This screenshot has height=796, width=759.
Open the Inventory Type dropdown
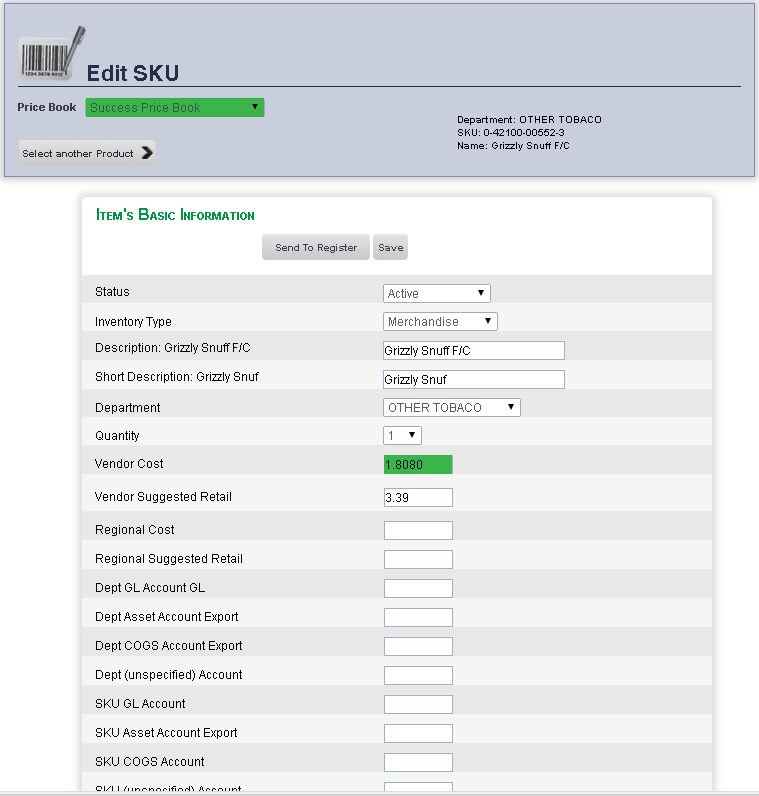point(440,321)
